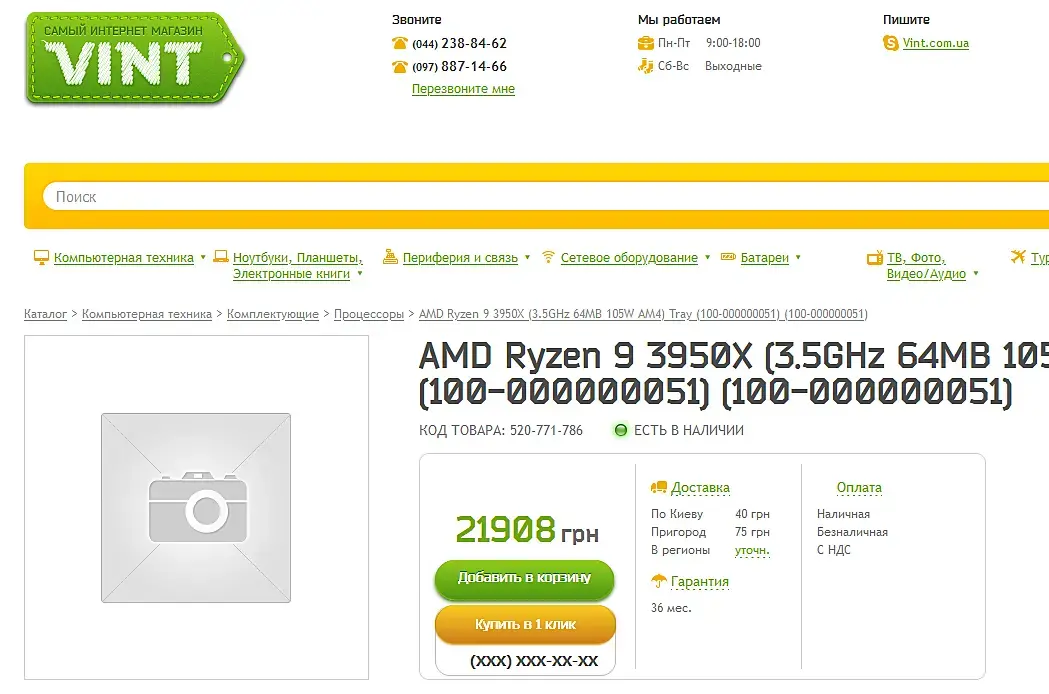Click the Перезвоните мне callback link

point(463,89)
